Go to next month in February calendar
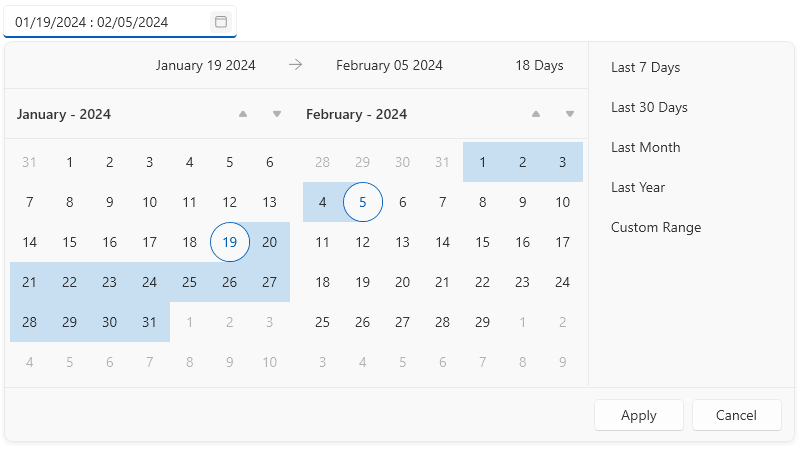Image resolution: width=804 pixels, height=450 pixels. click(x=570, y=114)
